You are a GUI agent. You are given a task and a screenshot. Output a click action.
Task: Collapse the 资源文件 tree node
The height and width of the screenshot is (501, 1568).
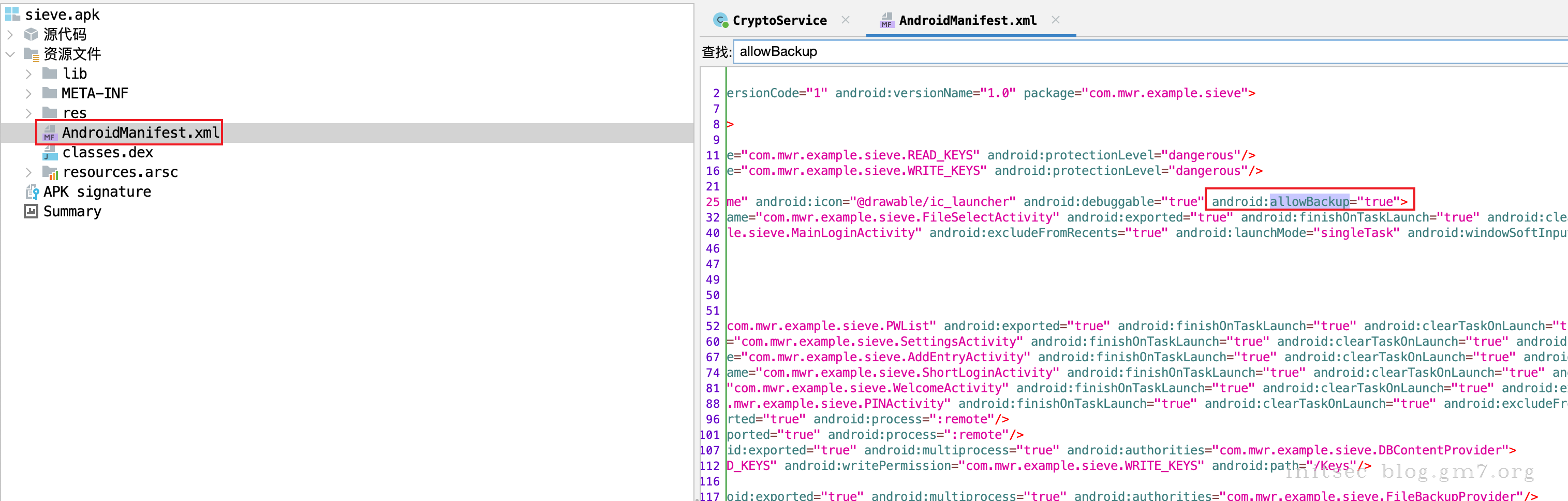[10, 54]
